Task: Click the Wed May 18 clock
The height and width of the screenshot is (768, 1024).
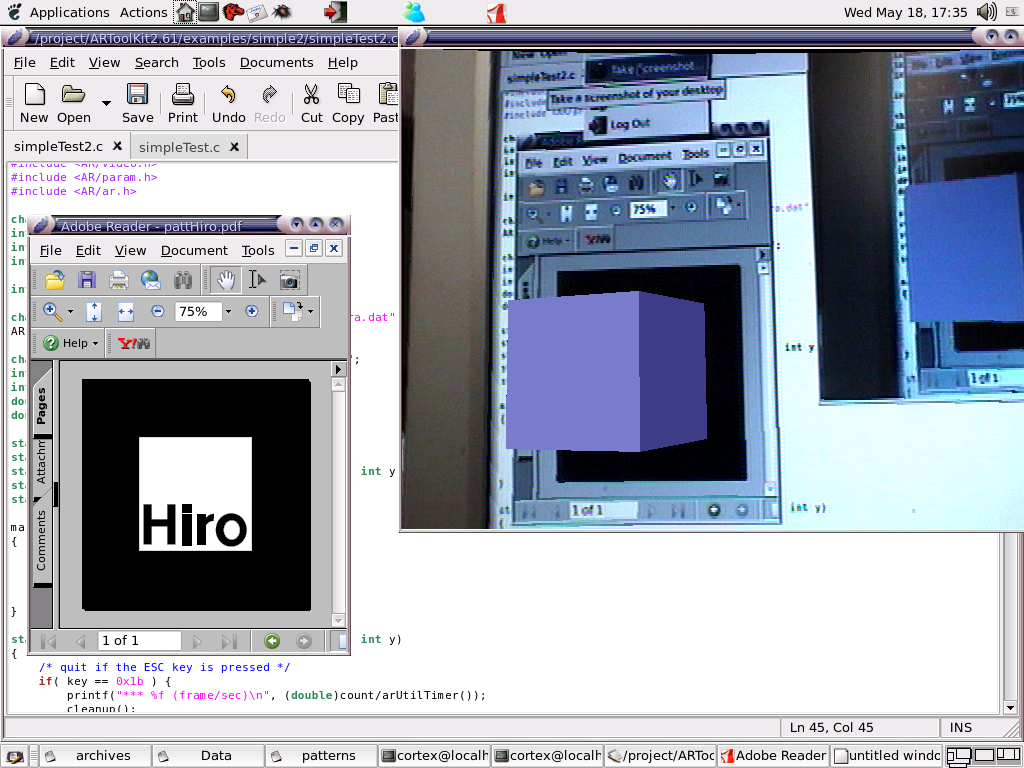Action: (905, 12)
